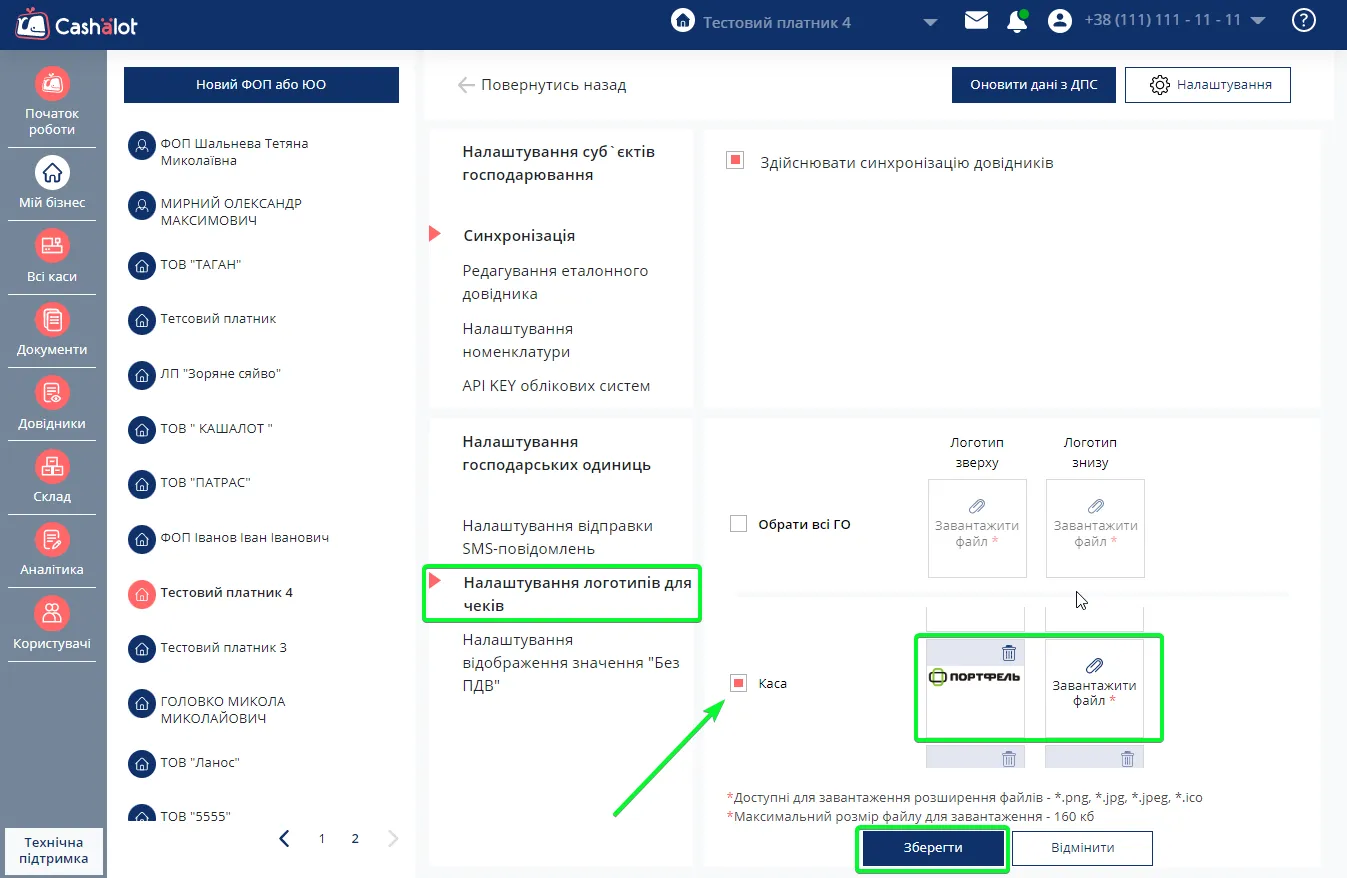Open API KEY облікових систем section

click(x=556, y=386)
